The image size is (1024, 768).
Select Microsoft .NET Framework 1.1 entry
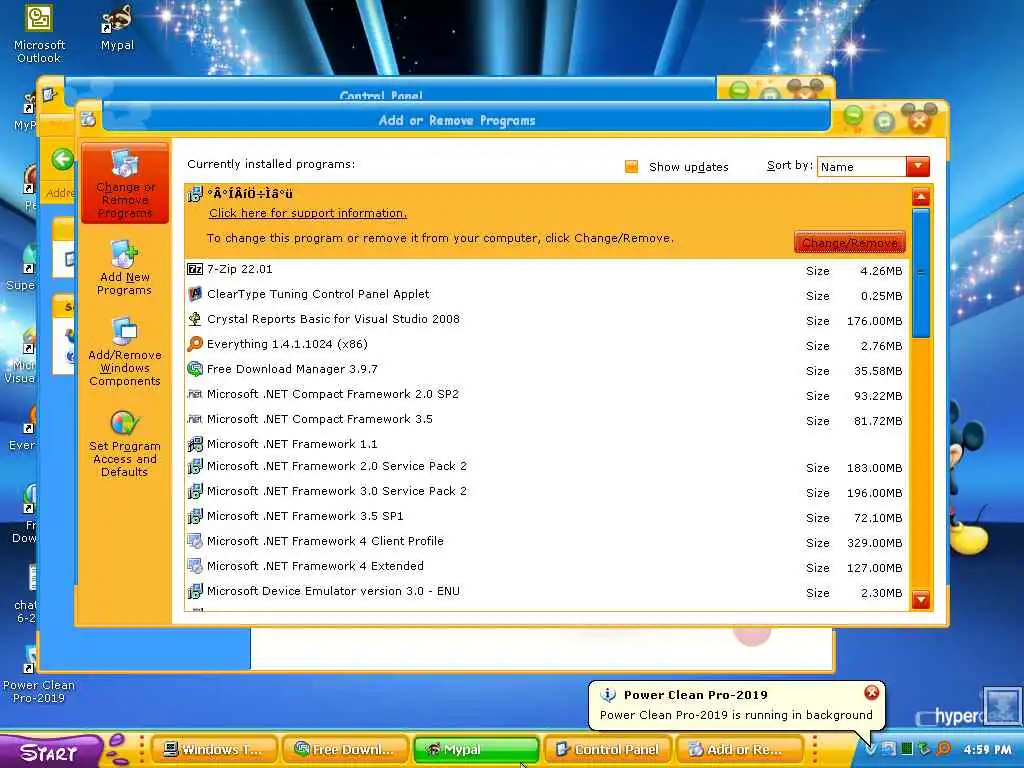pyautogui.click(x=547, y=444)
